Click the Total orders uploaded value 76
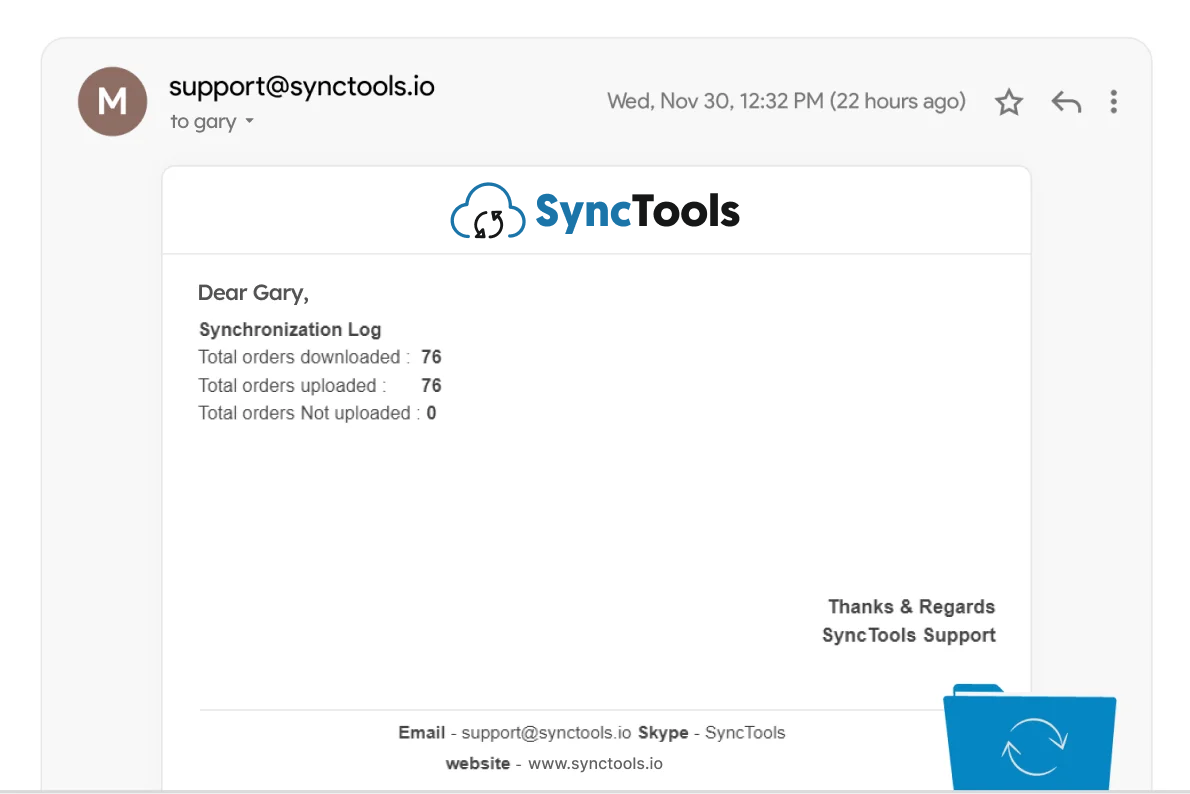 click(431, 385)
